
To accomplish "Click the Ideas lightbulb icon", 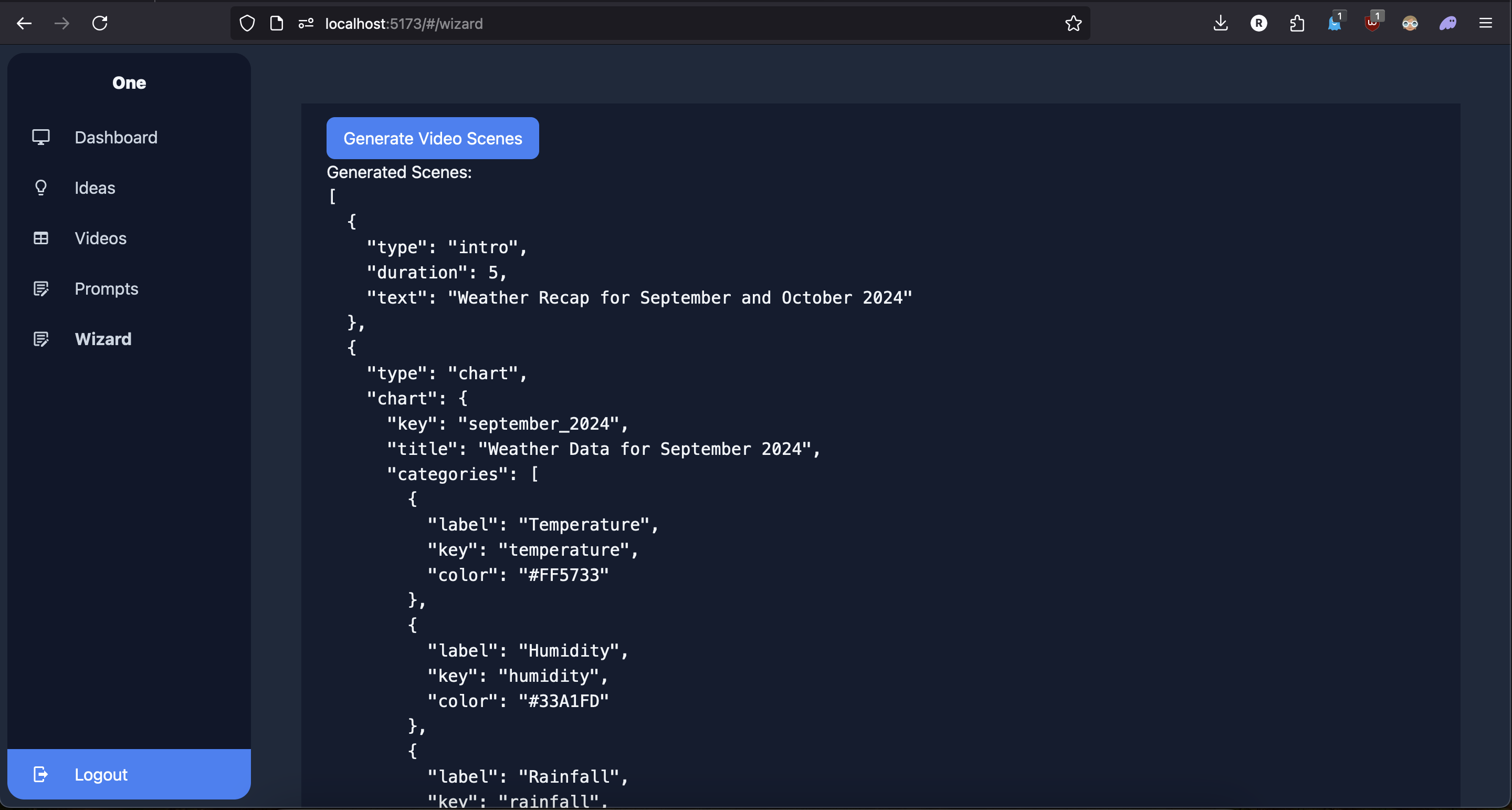I will tap(40, 188).
